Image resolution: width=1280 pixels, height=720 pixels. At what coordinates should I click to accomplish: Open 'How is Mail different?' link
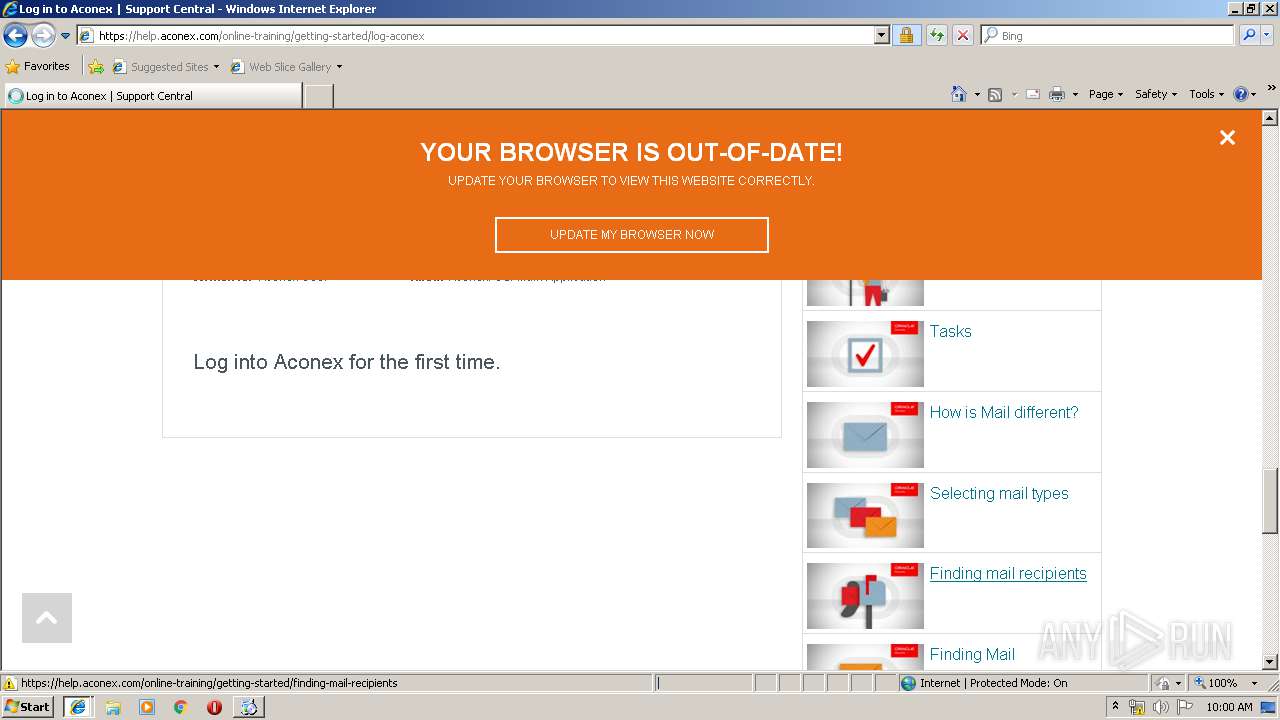[1004, 412]
